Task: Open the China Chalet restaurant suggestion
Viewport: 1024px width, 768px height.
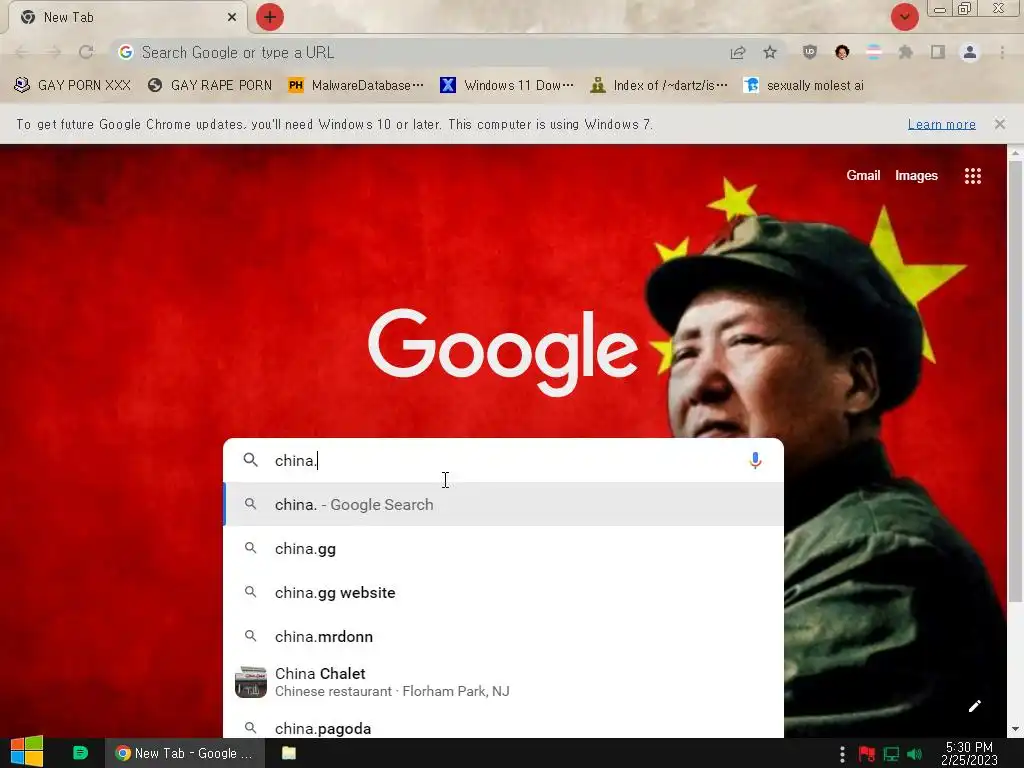Action: pyautogui.click(x=504, y=682)
